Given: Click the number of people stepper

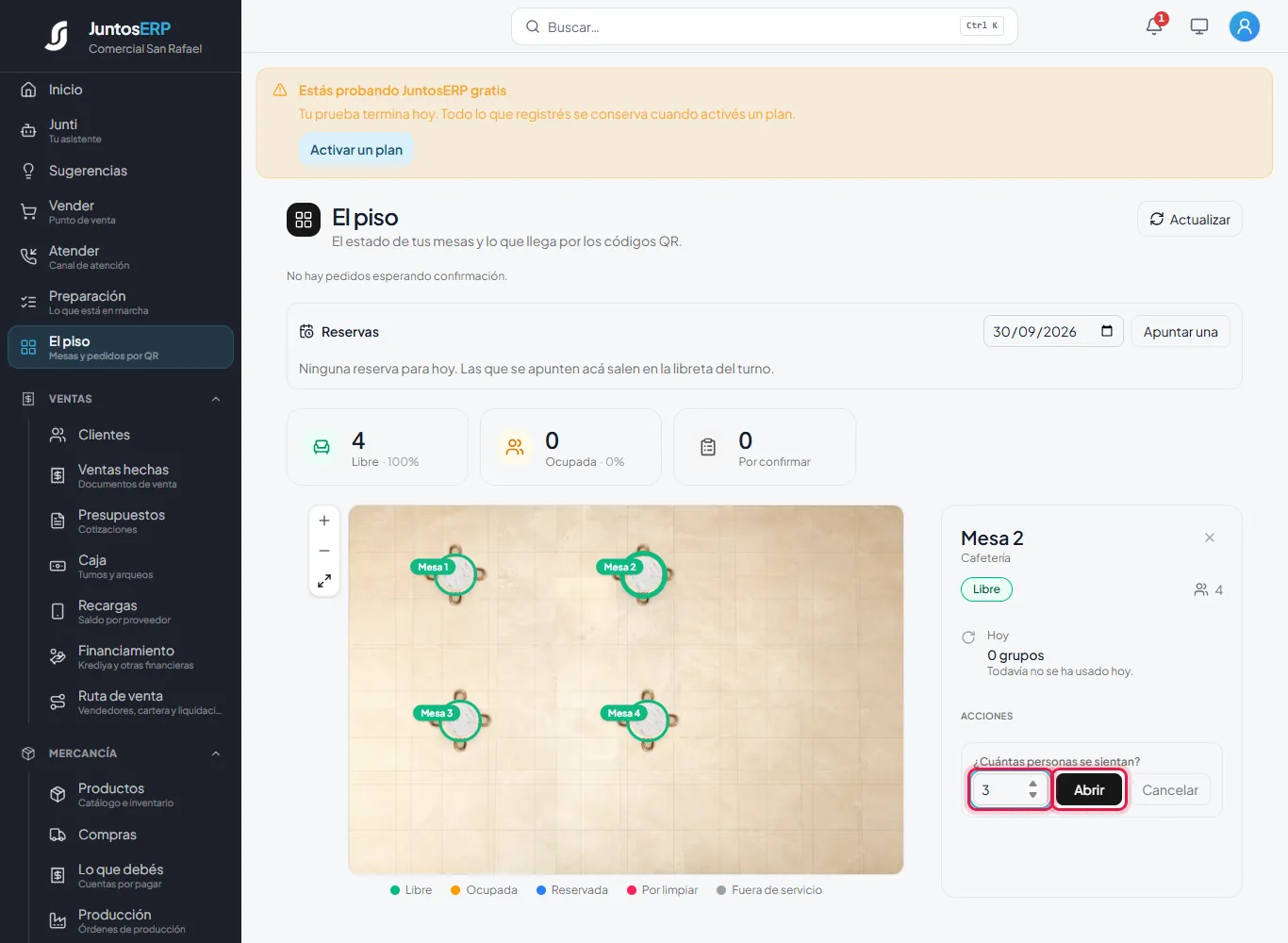Looking at the screenshot, I should [x=1033, y=790].
